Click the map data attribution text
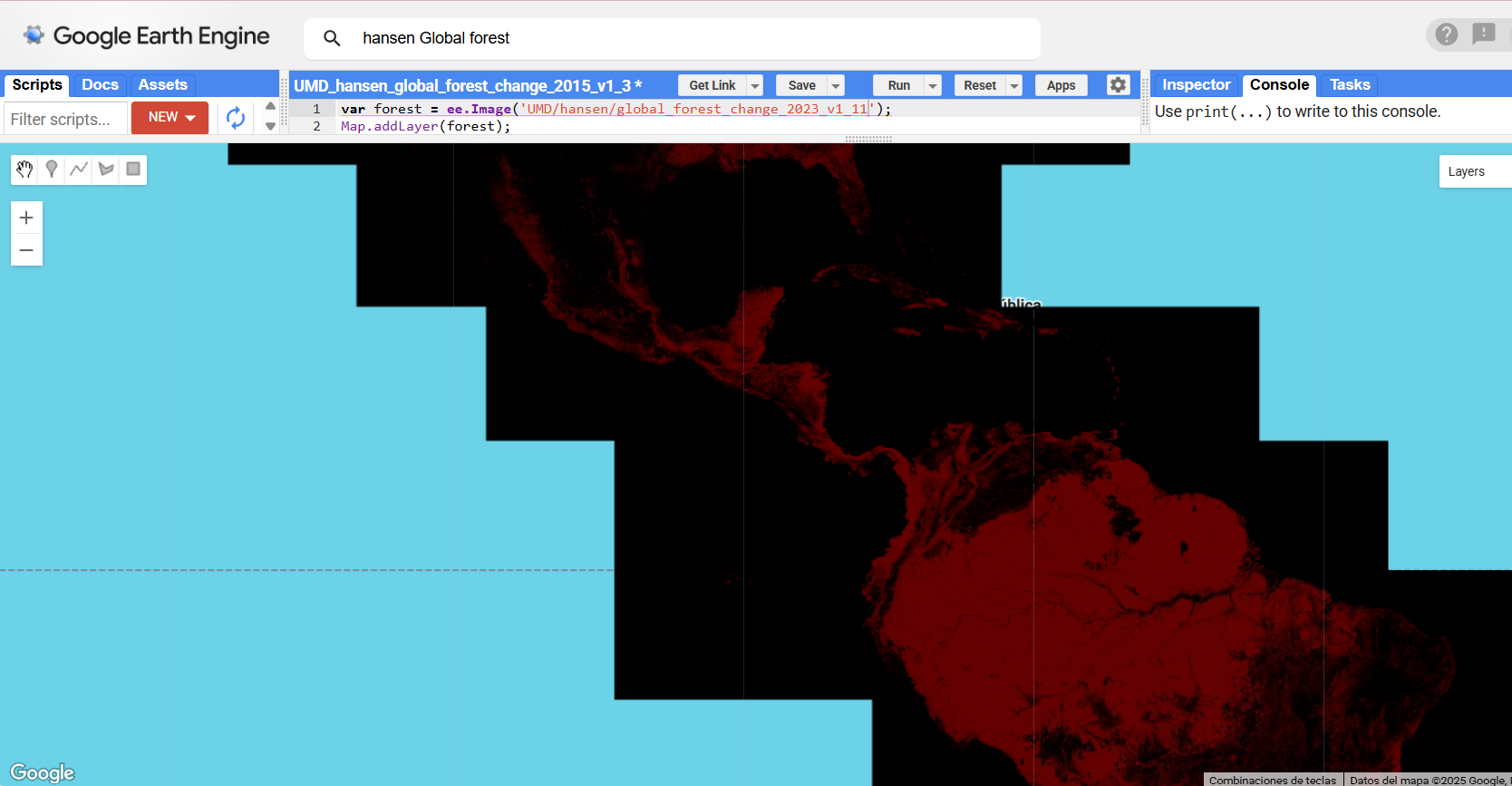The image size is (1512, 786). [1429, 780]
